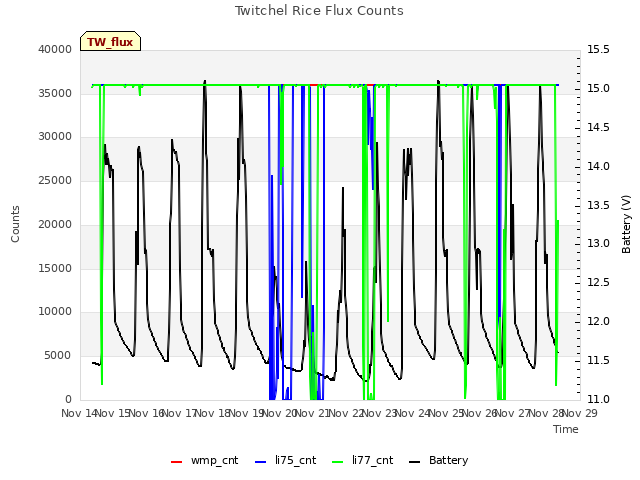The width and height of the screenshot is (640, 480).
Task: Click the 11.0 battery axis label
Action: pos(598,399)
